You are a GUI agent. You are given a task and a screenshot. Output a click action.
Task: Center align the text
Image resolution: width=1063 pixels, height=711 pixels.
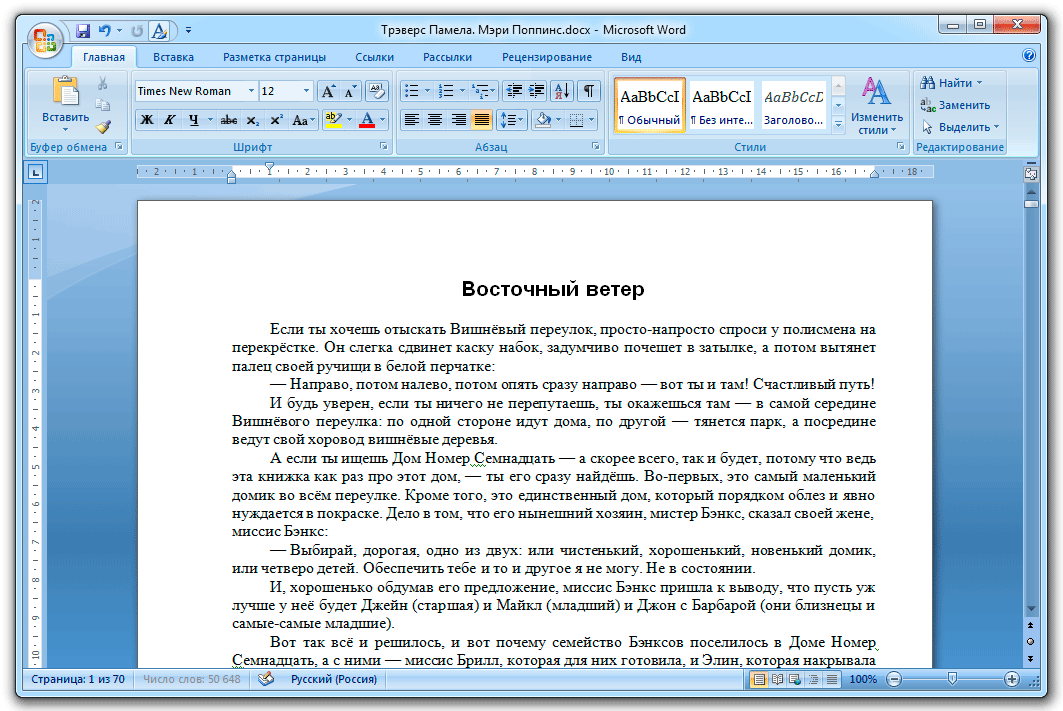[x=435, y=121]
